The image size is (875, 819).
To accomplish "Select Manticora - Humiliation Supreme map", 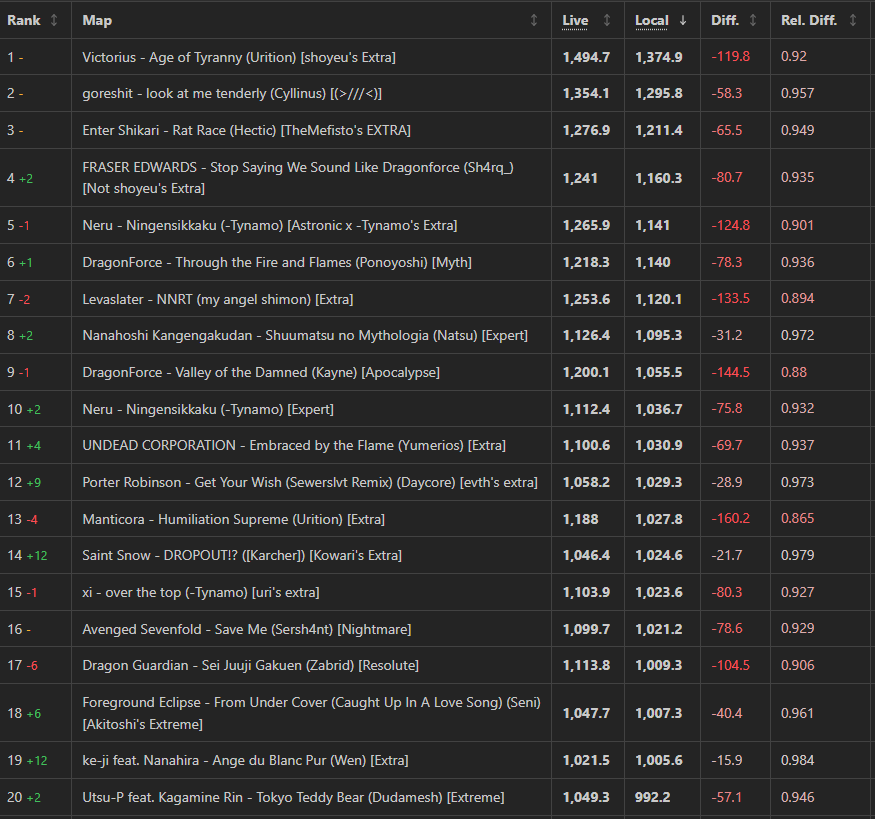I will tap(234, 519).
